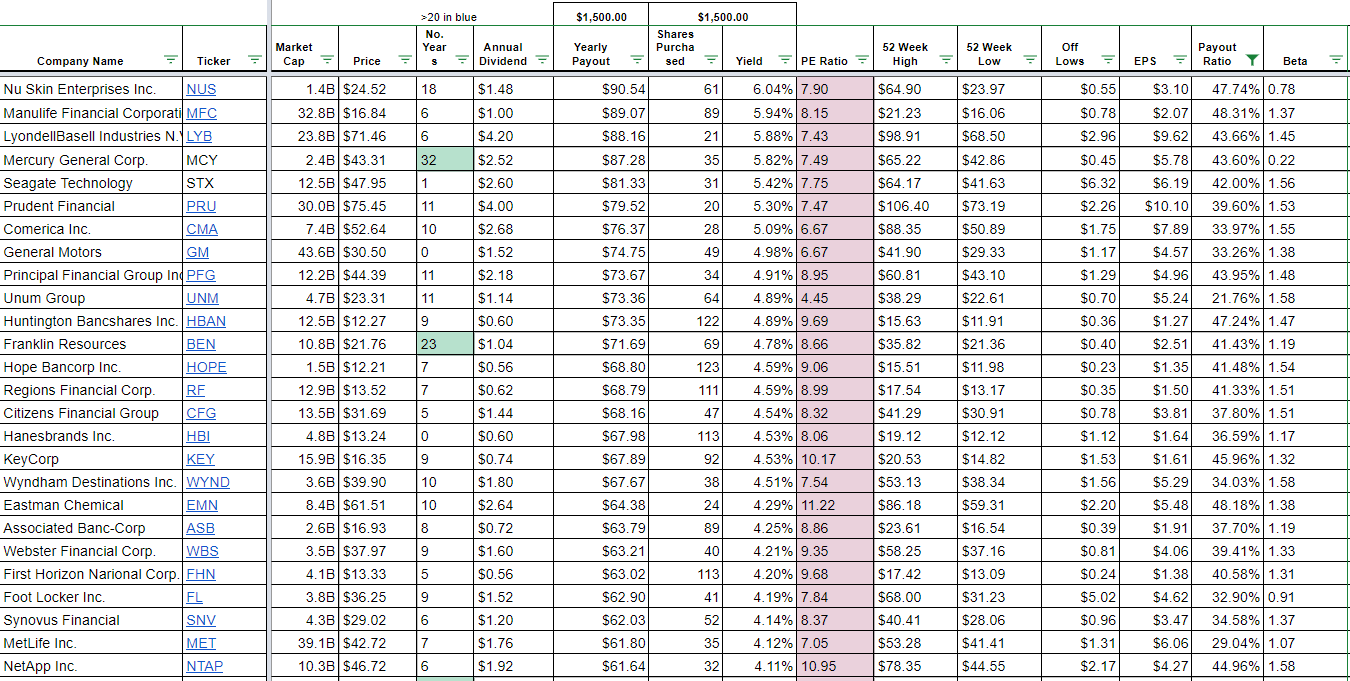
Task: Follow the SNV ticker link
Action: click(201, 620)
